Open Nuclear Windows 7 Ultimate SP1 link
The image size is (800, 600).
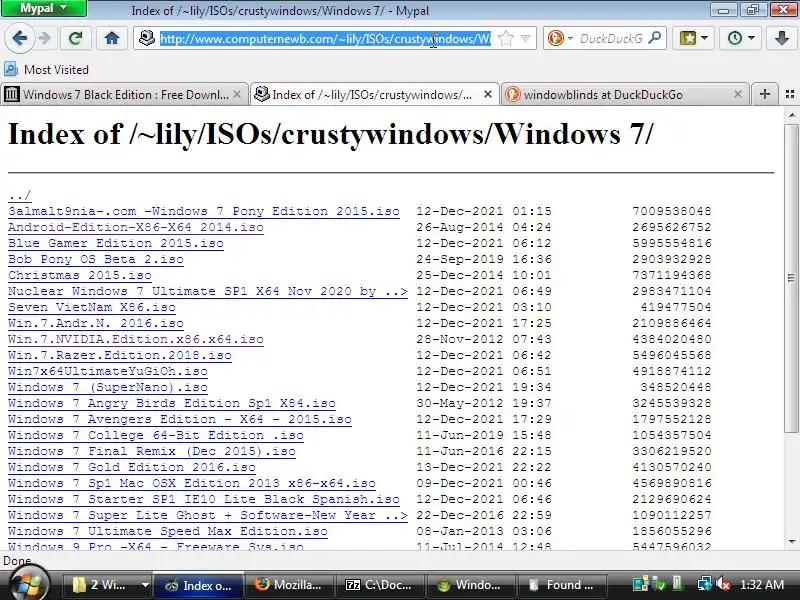click(x=208, y=291)
